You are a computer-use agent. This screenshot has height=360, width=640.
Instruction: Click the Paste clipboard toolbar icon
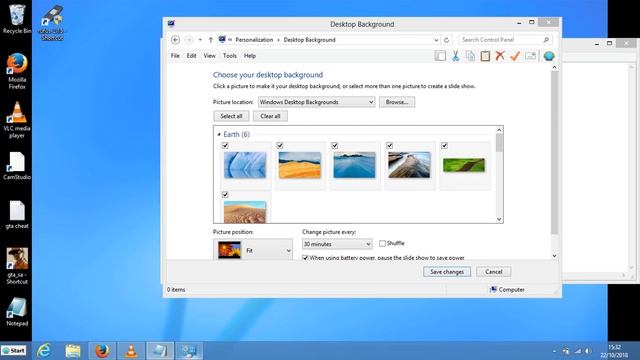coord(485,56)
